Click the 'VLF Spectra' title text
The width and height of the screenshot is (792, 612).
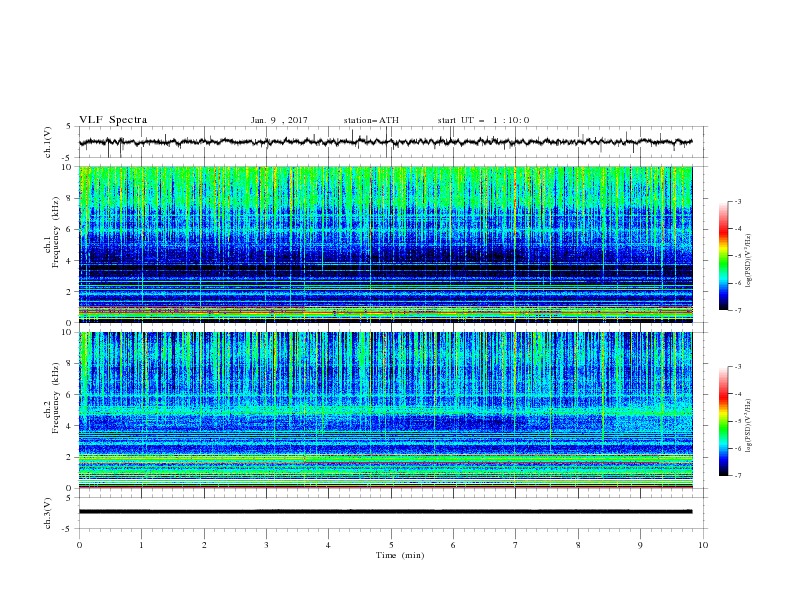pos(113,120)
